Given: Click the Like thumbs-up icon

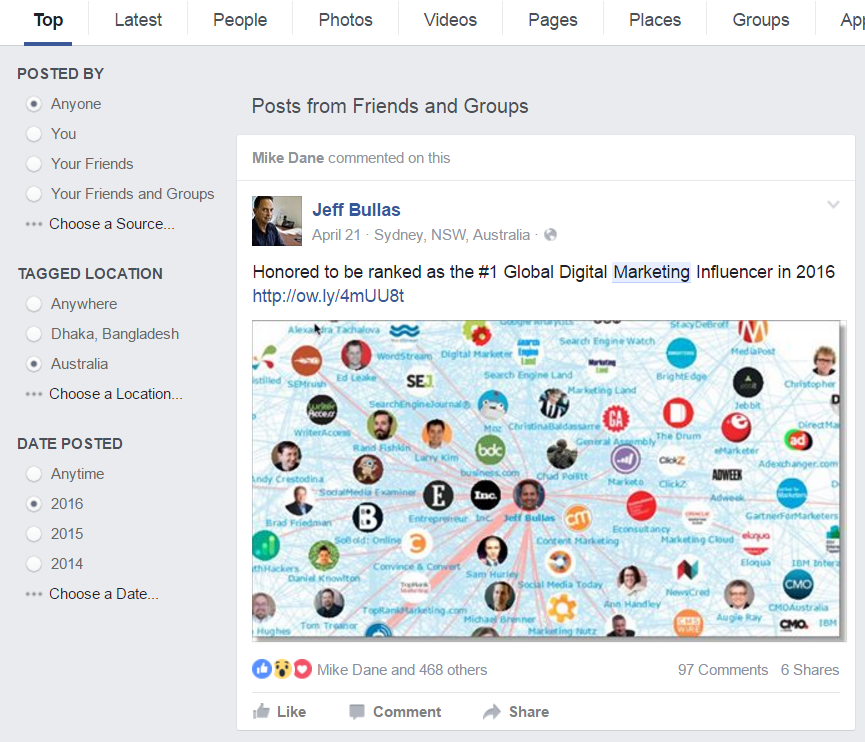Looking at the screenshot, I should (262, 712).
